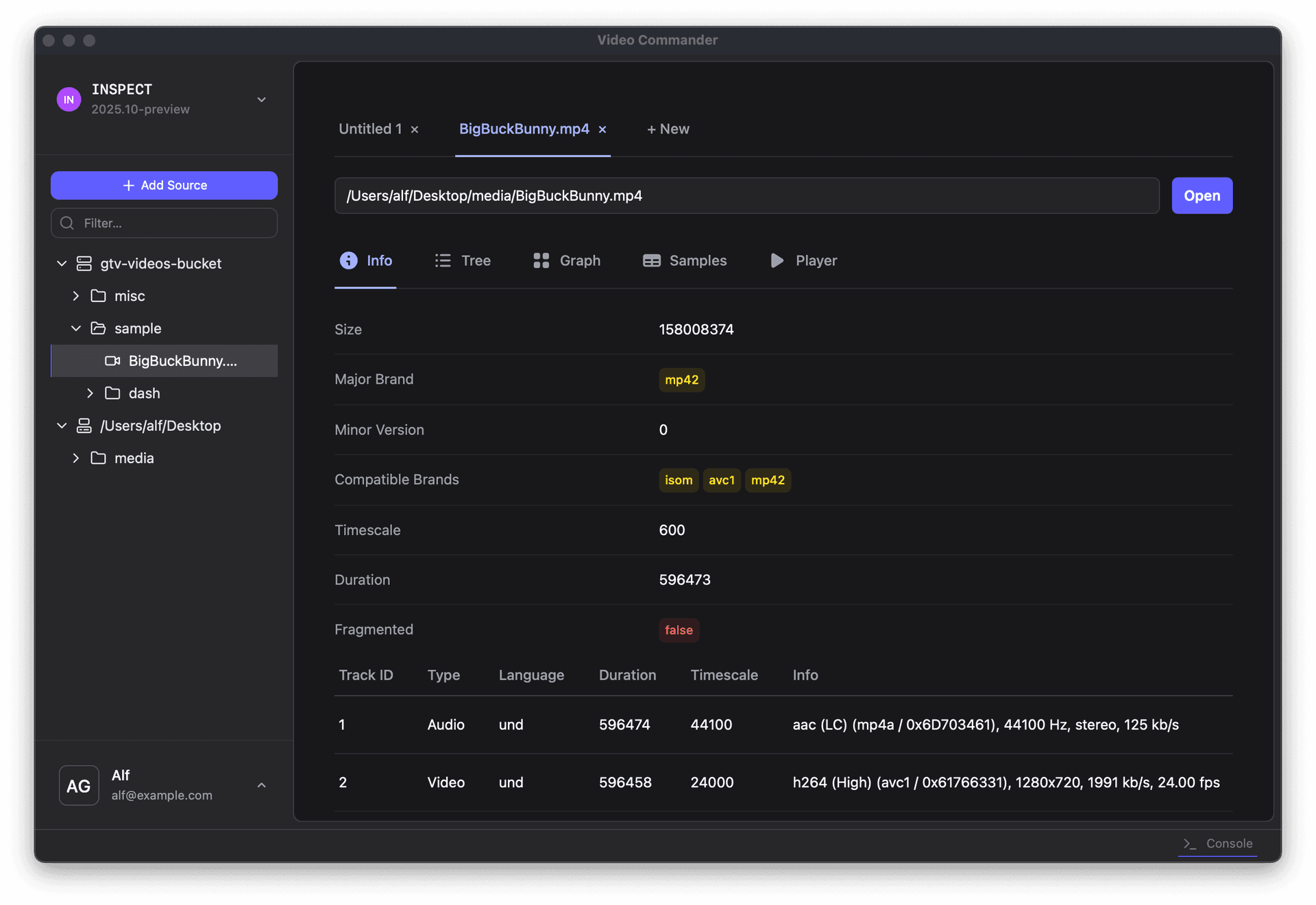Click the search icon in filter field
This screenshot has height=905, width=1316.
point(66,223)
